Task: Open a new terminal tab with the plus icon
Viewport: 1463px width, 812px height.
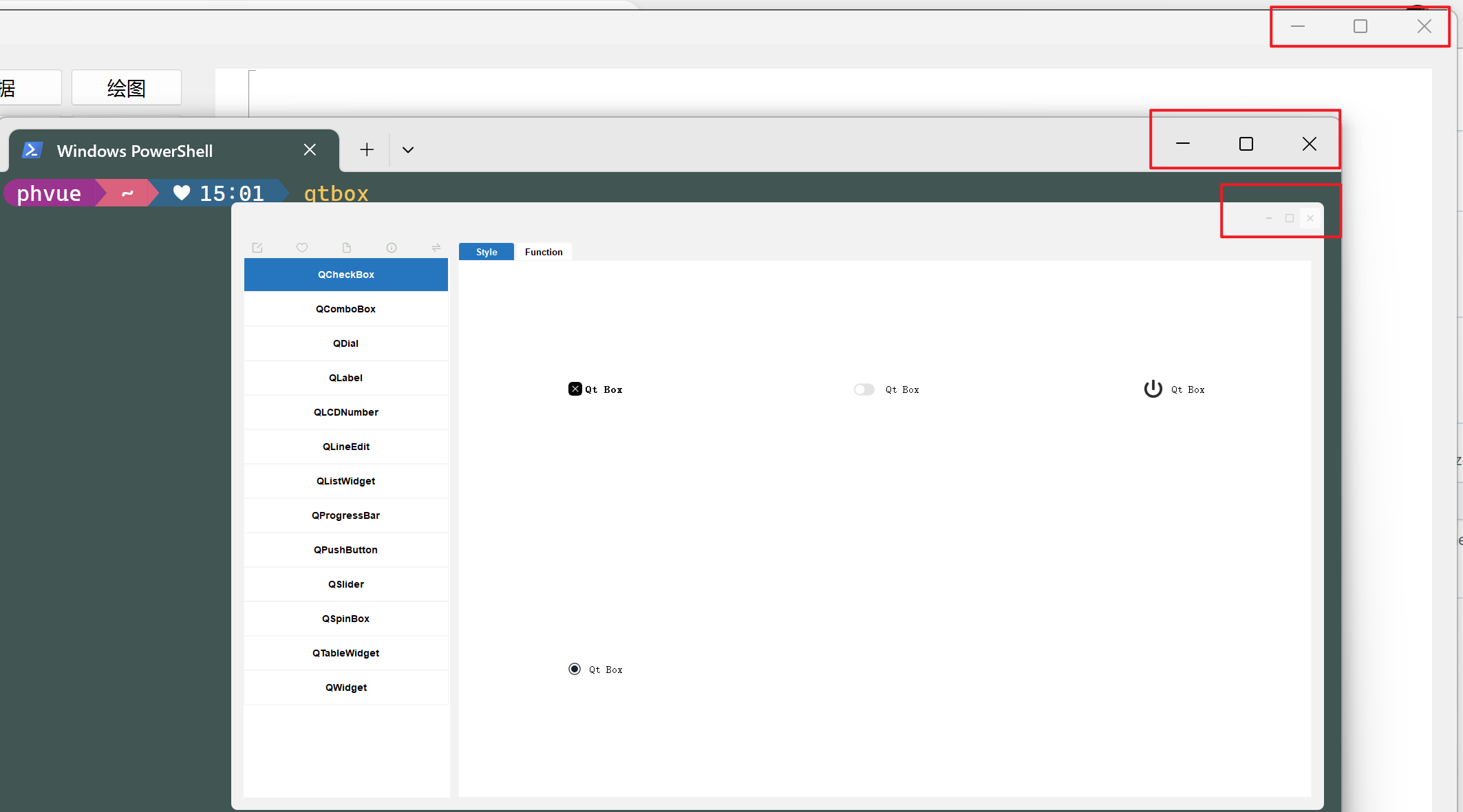Action: point(367,149)
